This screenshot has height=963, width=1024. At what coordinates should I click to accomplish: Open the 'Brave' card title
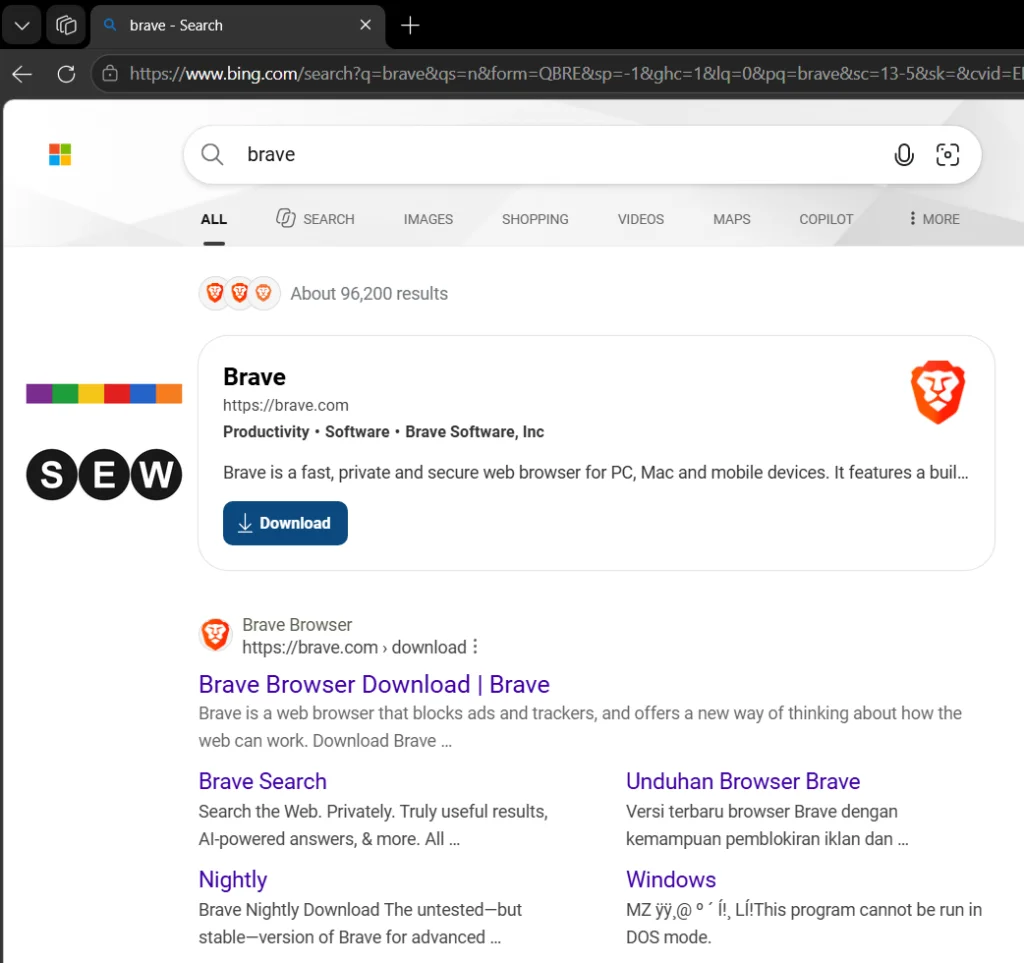(x=255, y=377)
